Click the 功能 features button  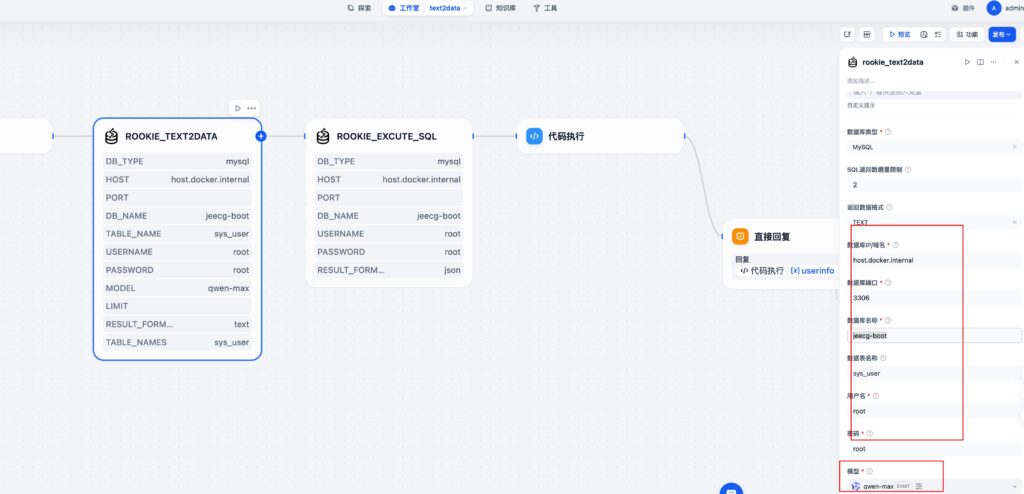(x=966, y=34)
